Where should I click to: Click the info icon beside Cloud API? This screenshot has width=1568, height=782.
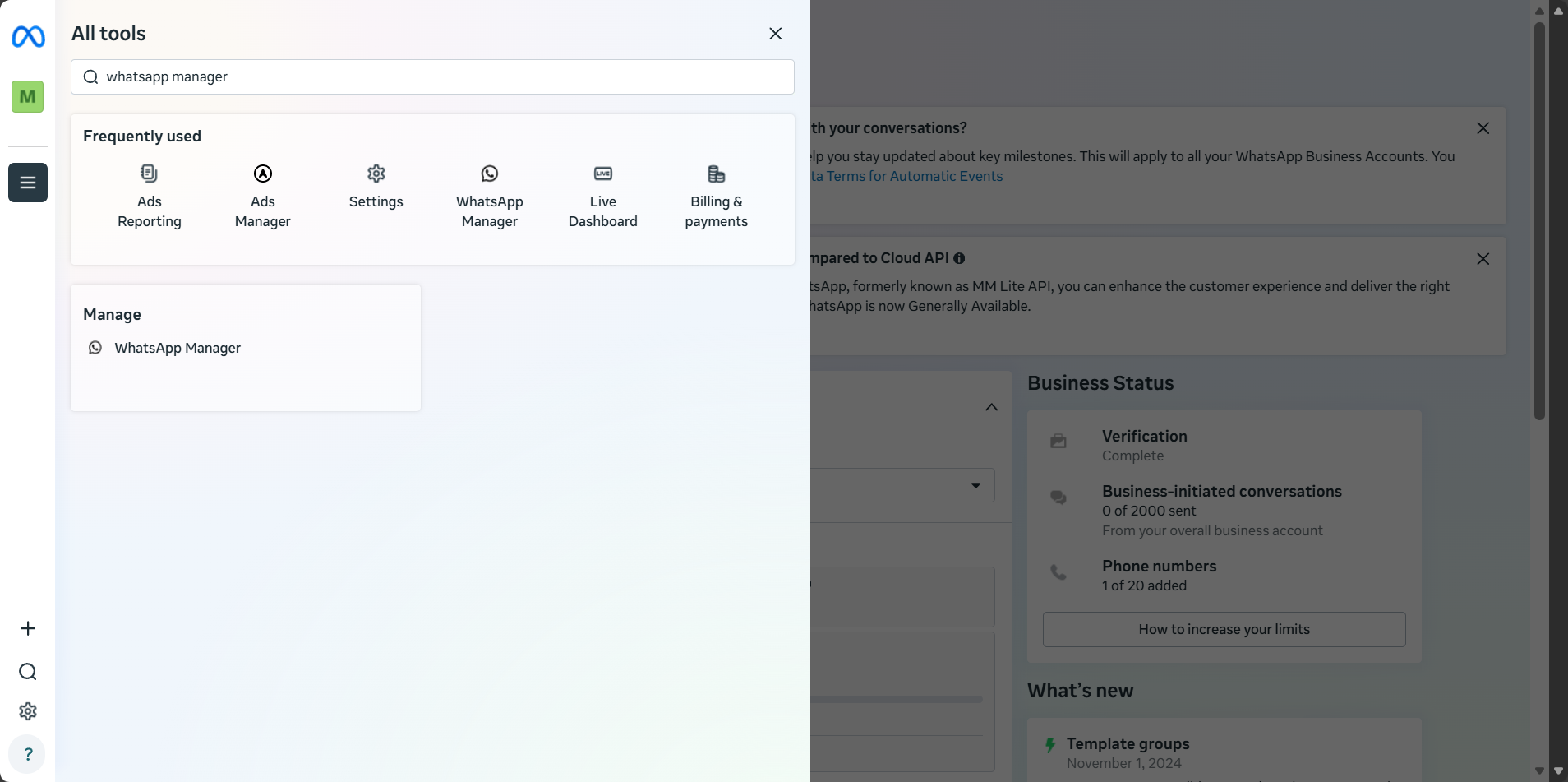click(959, 259)
